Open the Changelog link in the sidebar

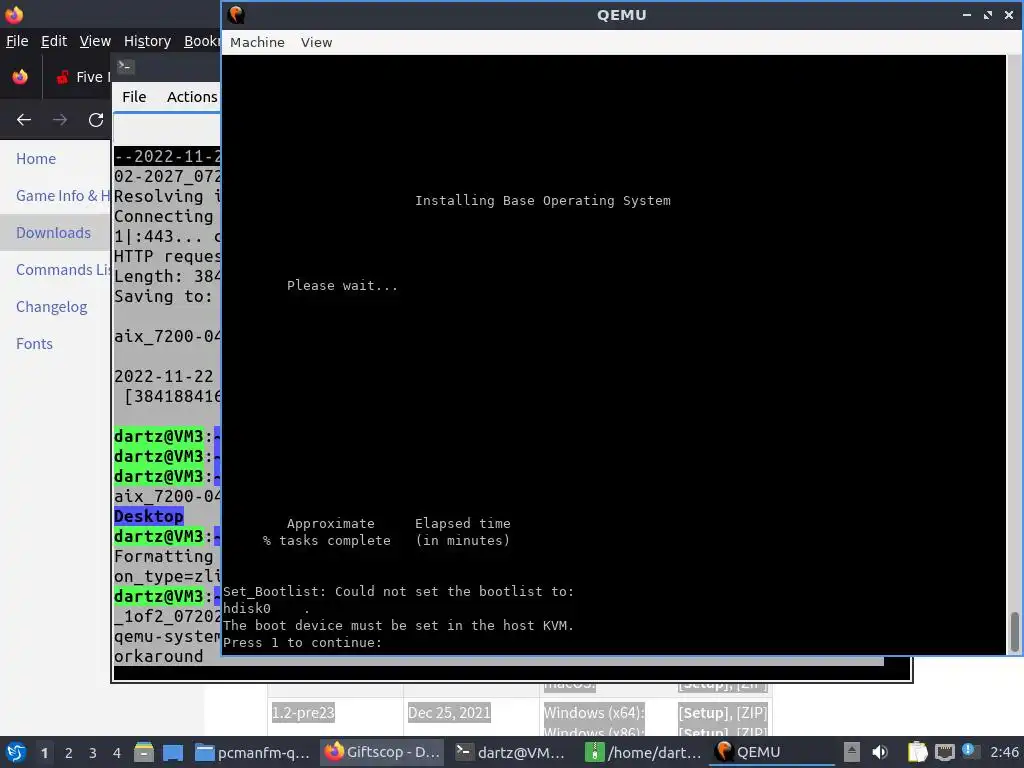coord(52,307)
